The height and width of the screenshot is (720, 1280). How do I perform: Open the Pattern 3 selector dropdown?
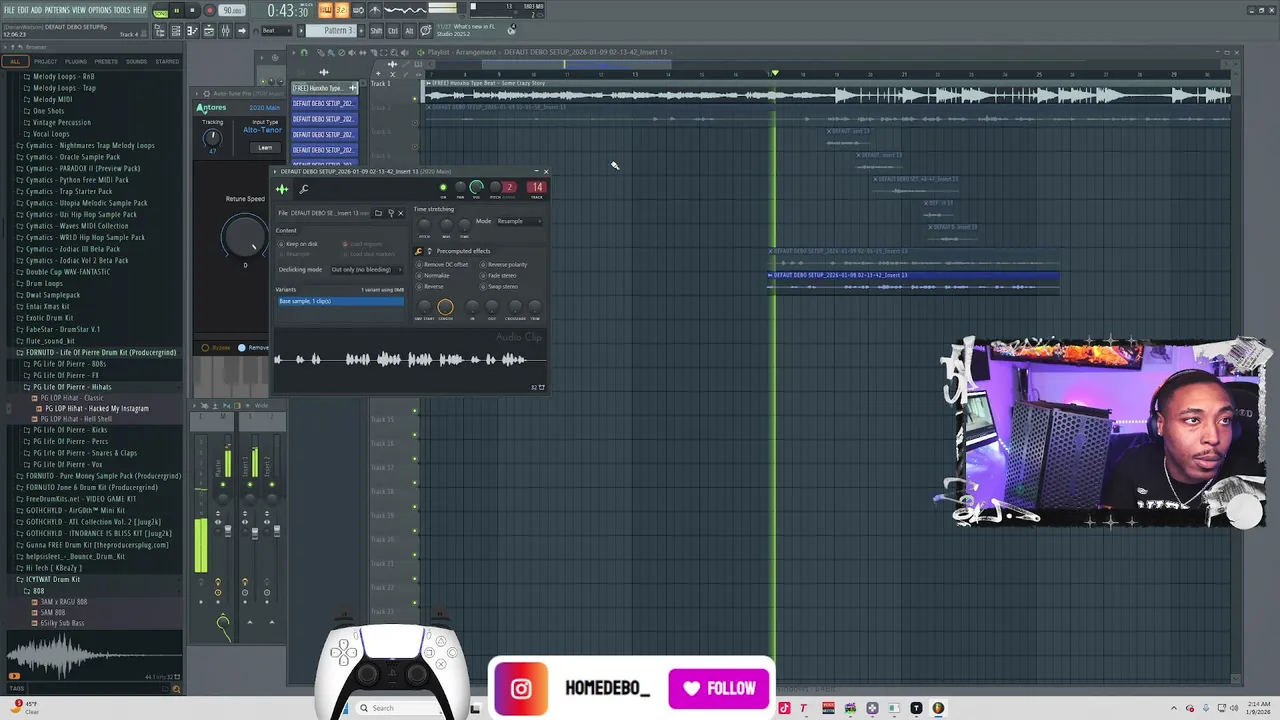pyautogui.click(x=331, y=31)
